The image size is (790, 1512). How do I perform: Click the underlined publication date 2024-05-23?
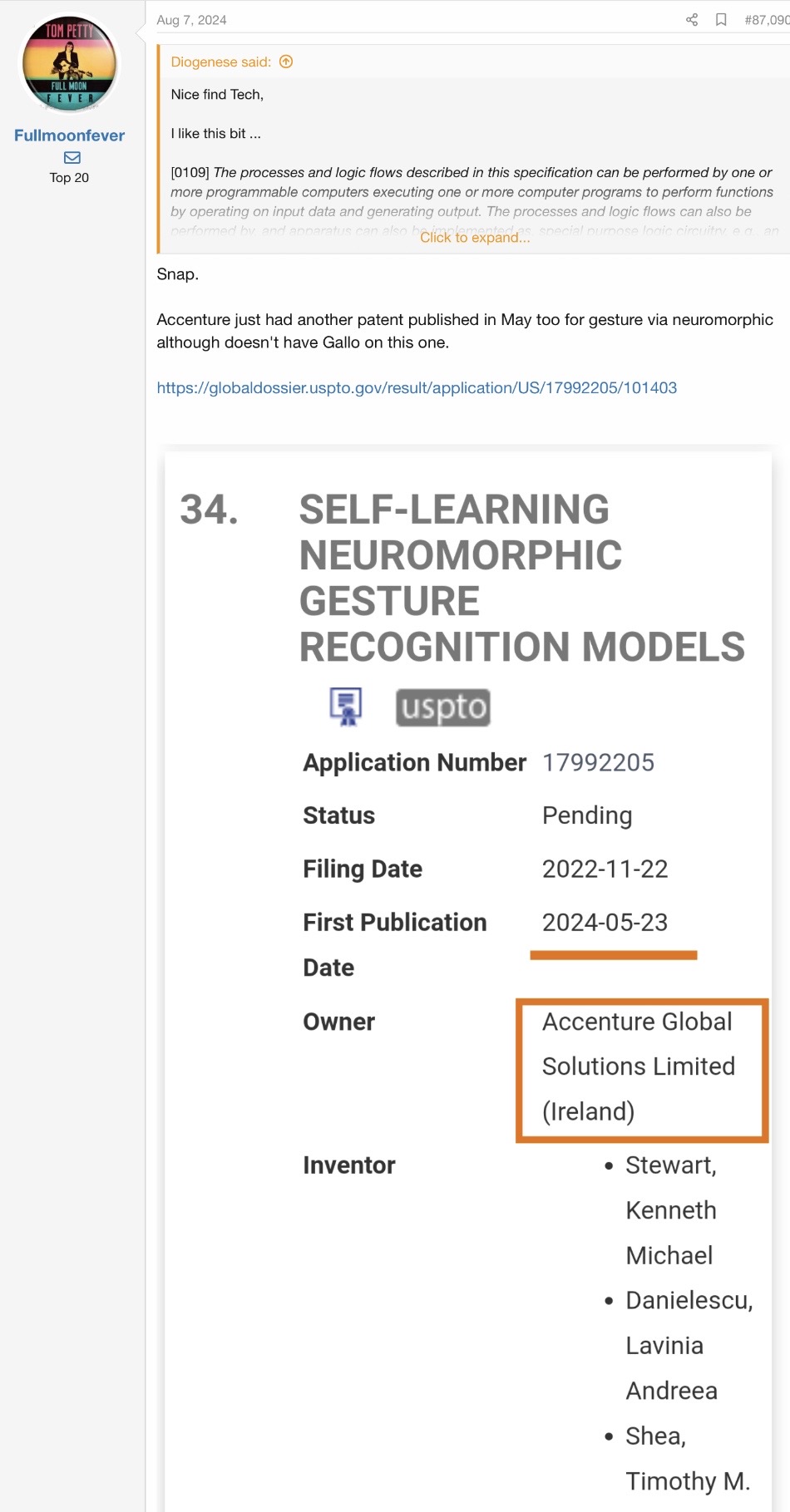[x=605, y=923]
